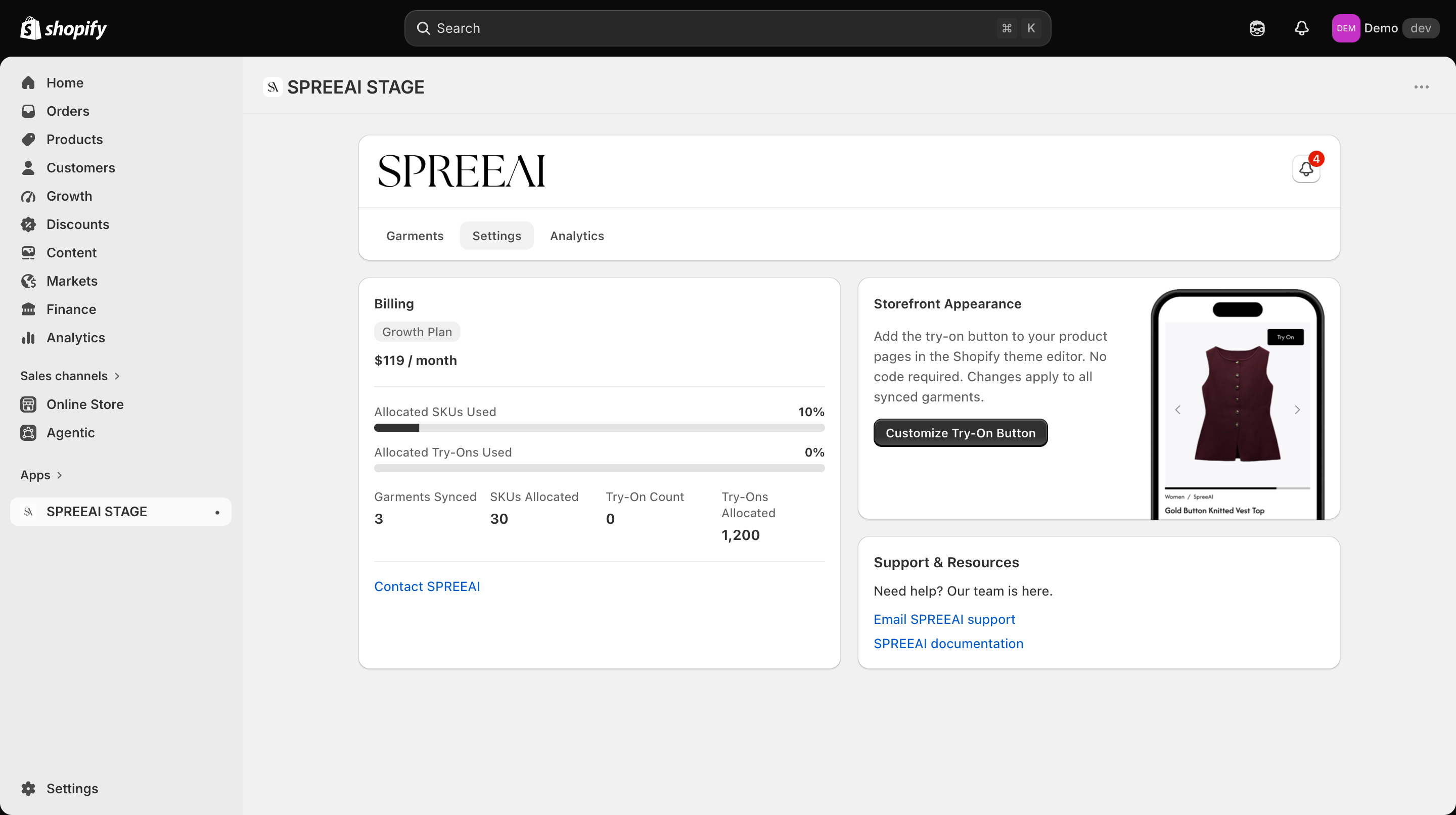This screenshot has height=815, width=1456.
Task: Click the SPREEAI STAGE pin dot
Action: point(217,513)
